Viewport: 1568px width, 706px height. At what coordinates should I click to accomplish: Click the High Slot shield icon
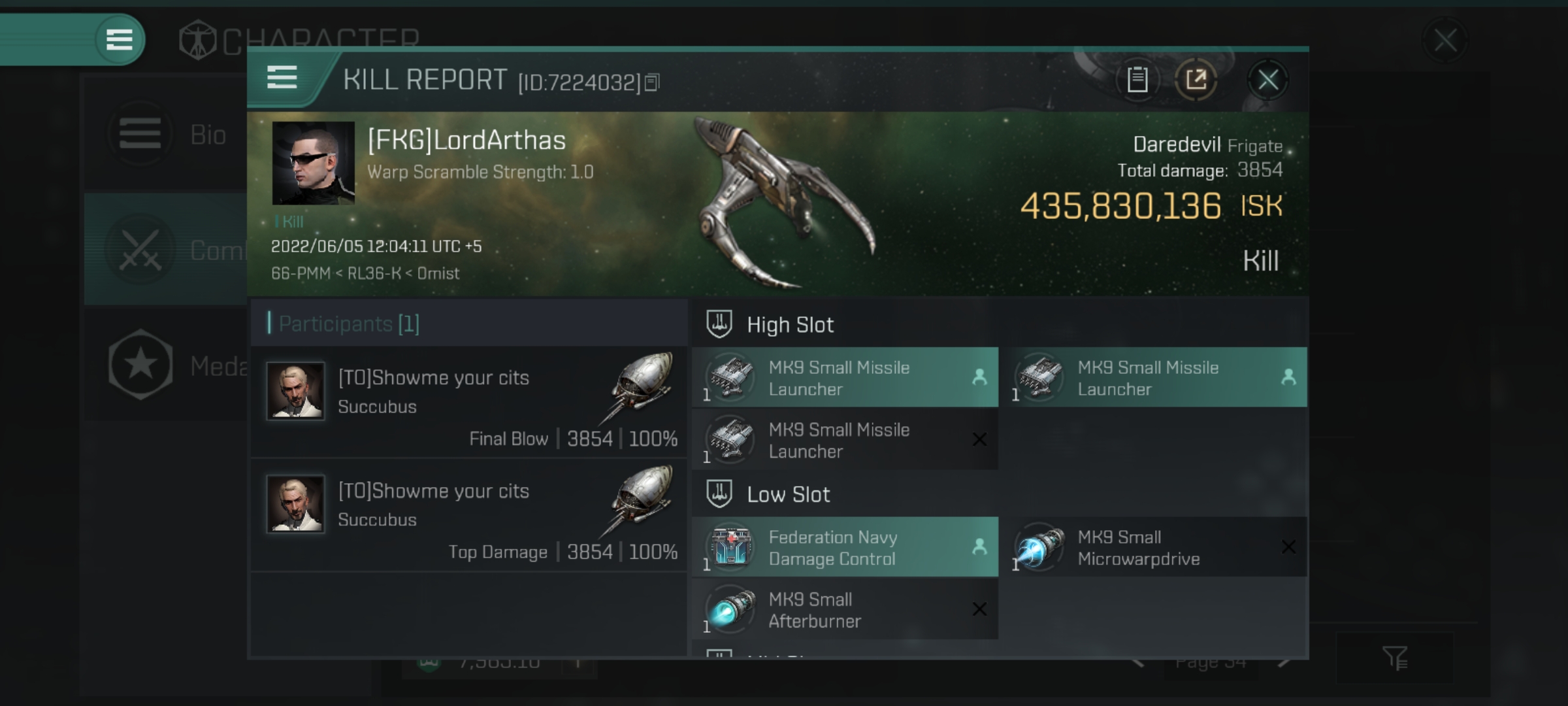click(x=719, y=322)
